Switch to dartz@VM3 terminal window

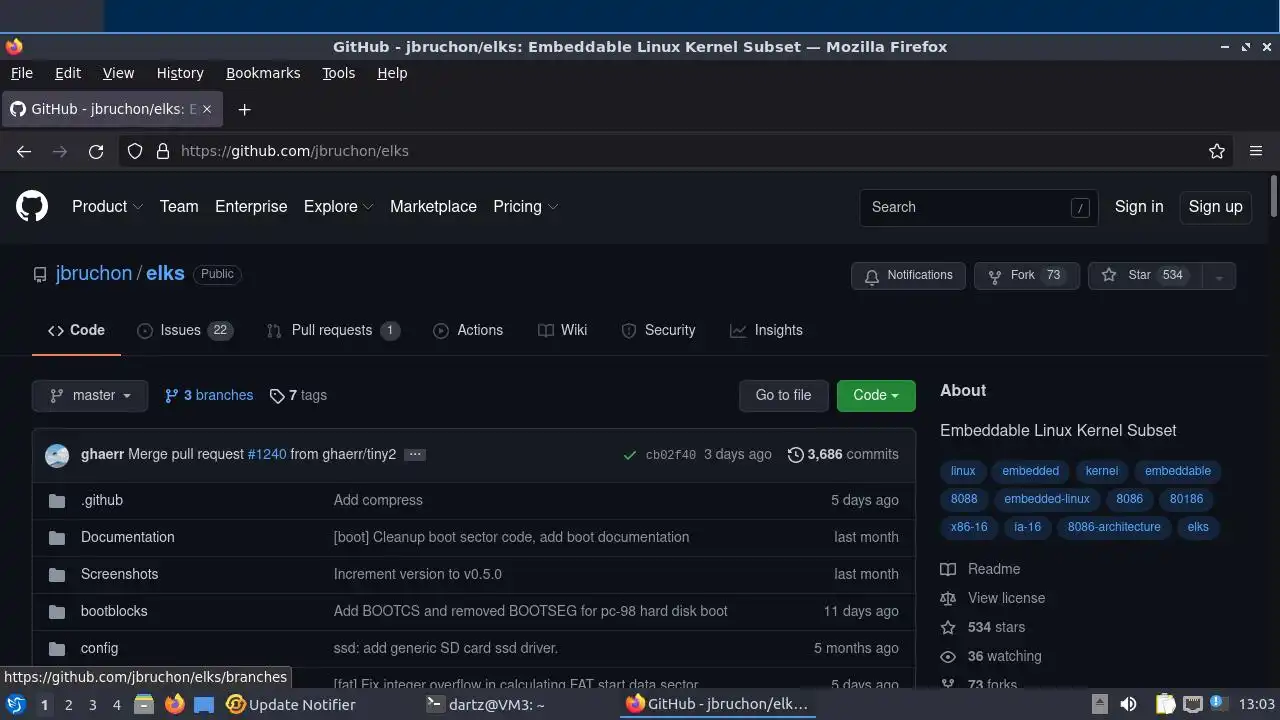click(x=486, y=704)
